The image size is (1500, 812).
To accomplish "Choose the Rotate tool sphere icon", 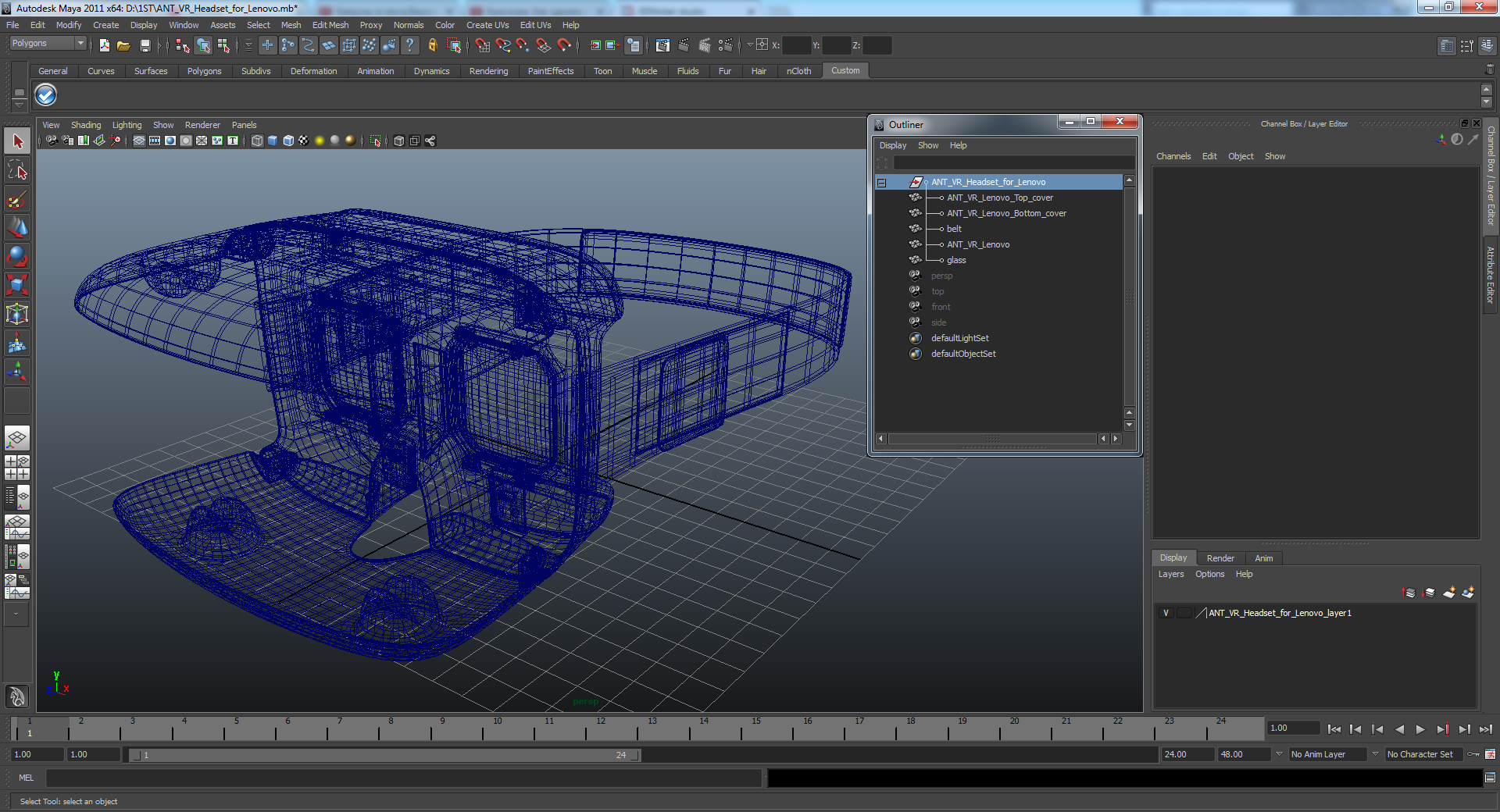I will pos(17,257).
